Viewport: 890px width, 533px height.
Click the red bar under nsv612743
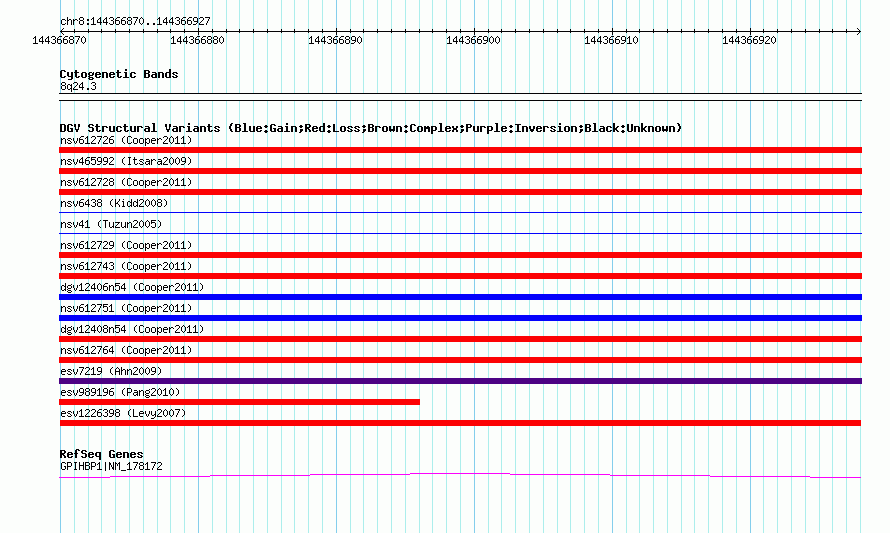tap(460, 276)
